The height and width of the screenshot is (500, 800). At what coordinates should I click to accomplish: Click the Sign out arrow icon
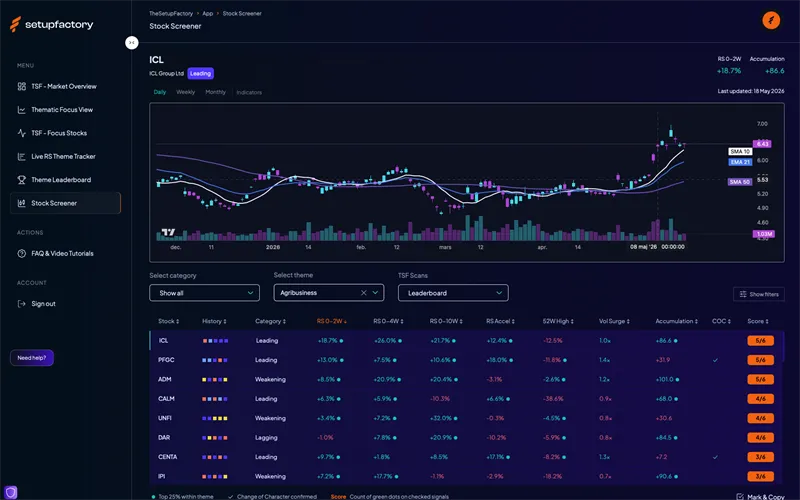click(x=21, y=304)
